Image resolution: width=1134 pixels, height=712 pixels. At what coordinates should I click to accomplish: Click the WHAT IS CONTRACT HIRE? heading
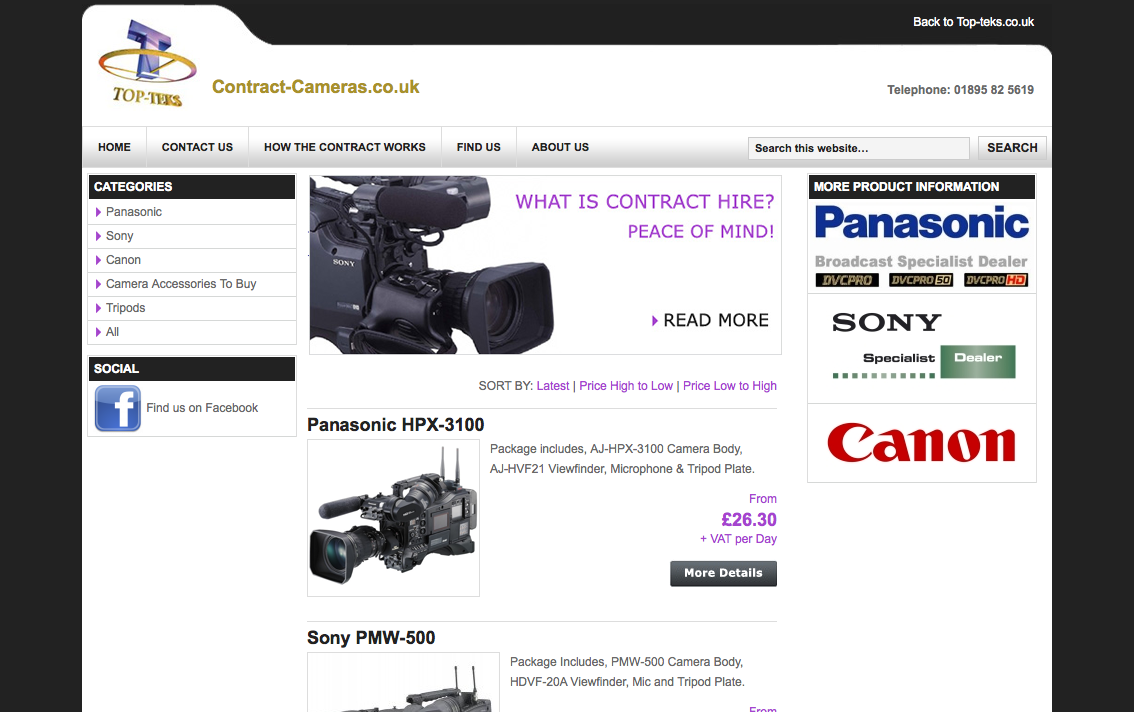tap(644, 202)
